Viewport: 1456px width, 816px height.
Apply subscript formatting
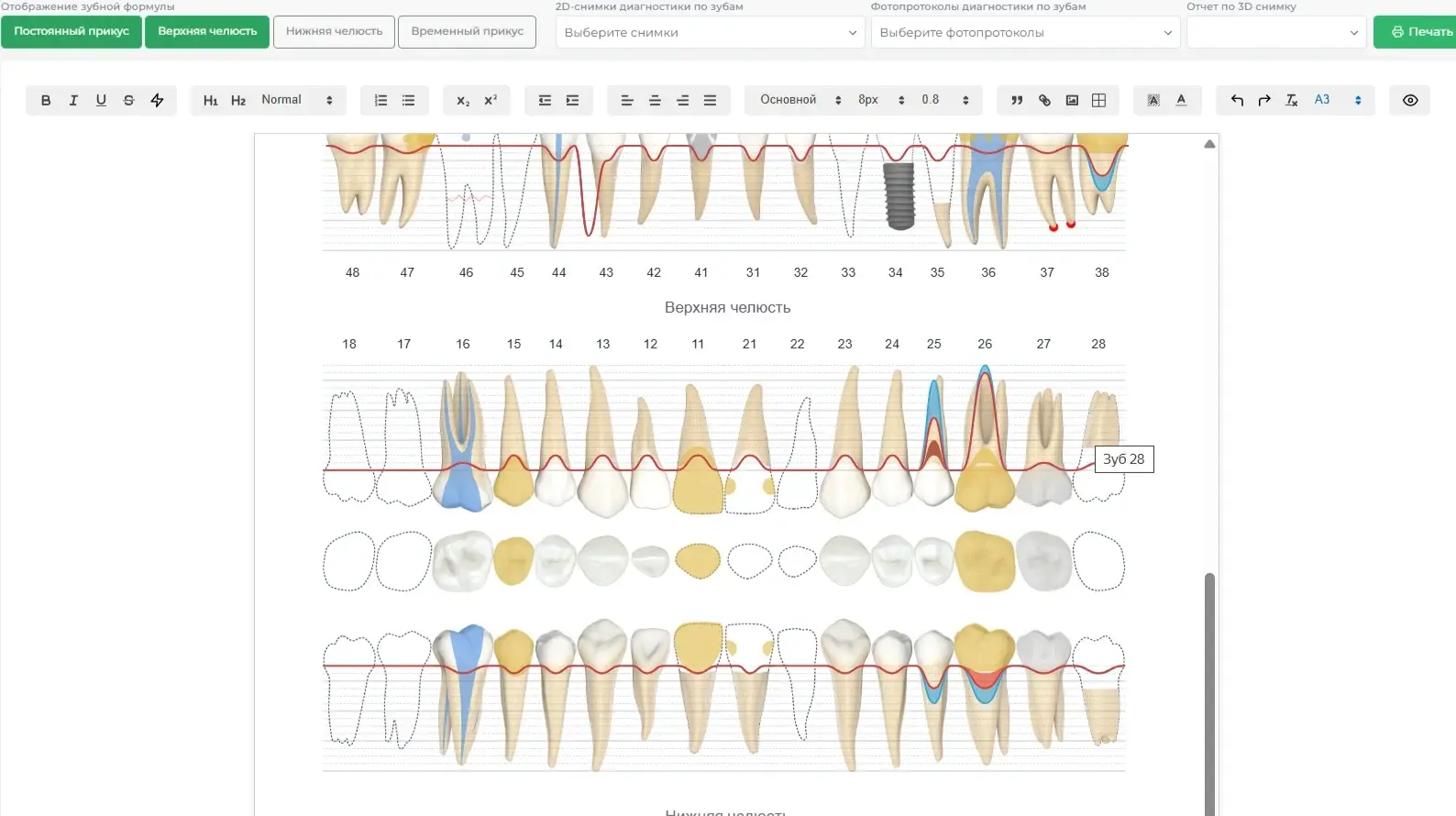(x=463, y=100)
